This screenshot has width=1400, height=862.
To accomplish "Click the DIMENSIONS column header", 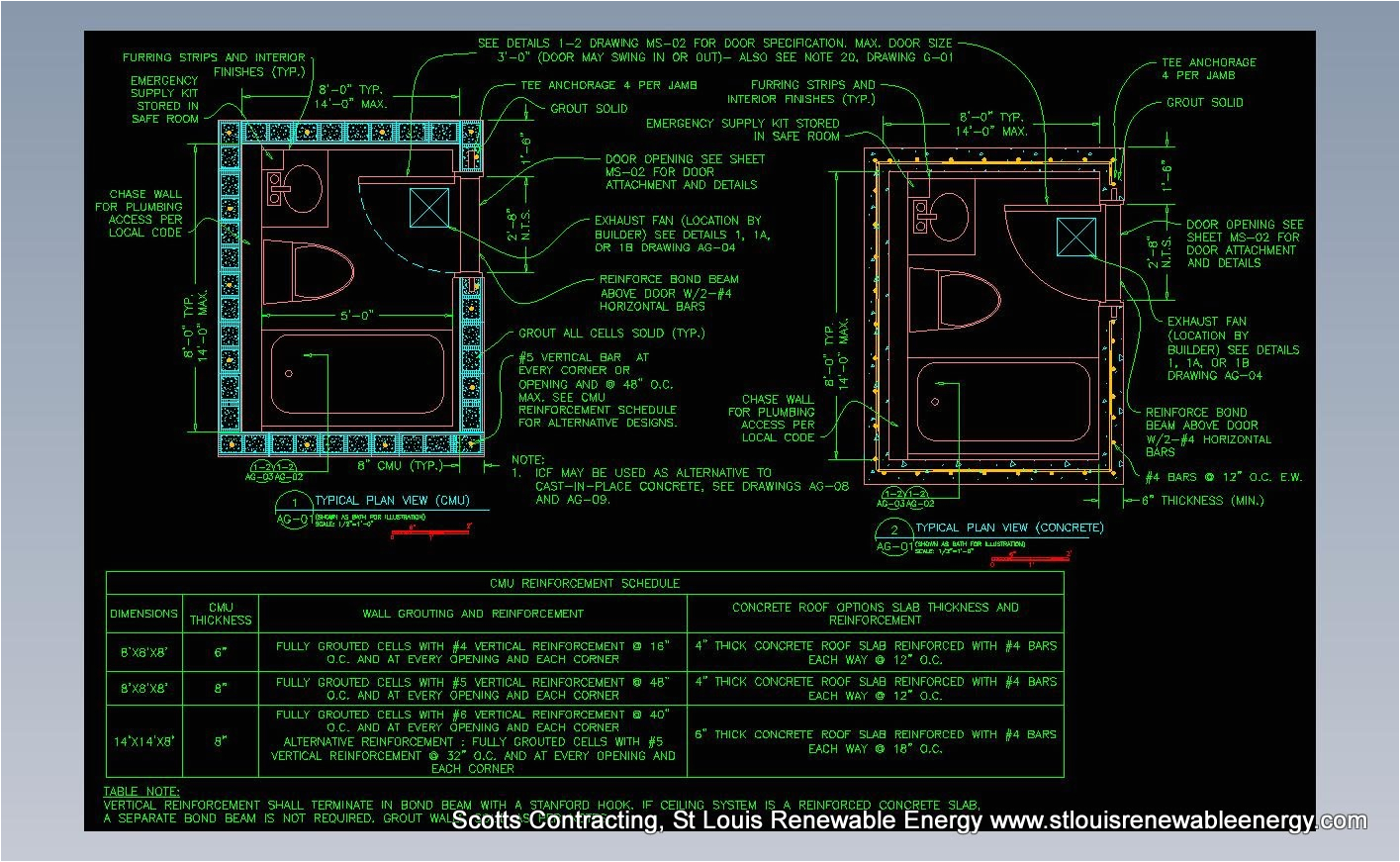I will tap(142, 614).
